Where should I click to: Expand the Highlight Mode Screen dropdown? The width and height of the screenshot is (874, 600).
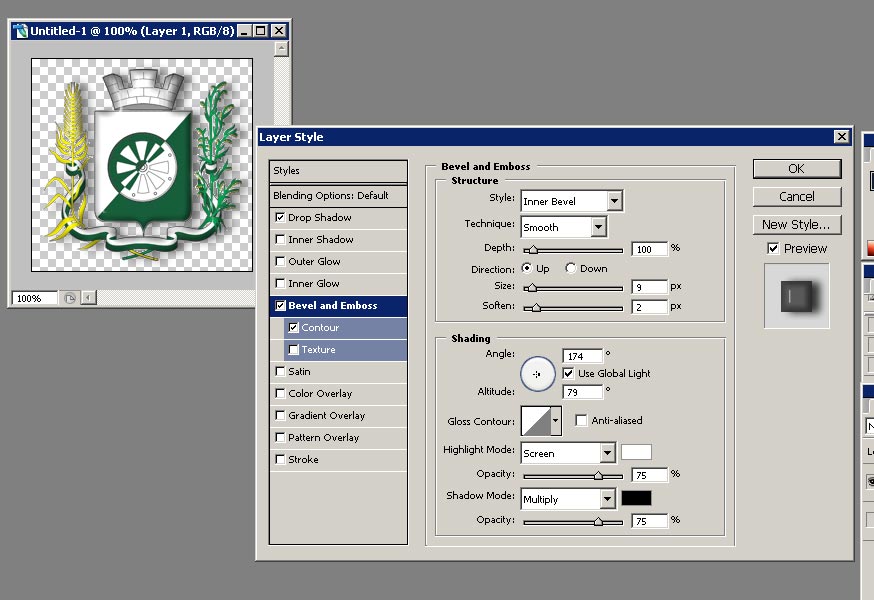coord(606,453)
